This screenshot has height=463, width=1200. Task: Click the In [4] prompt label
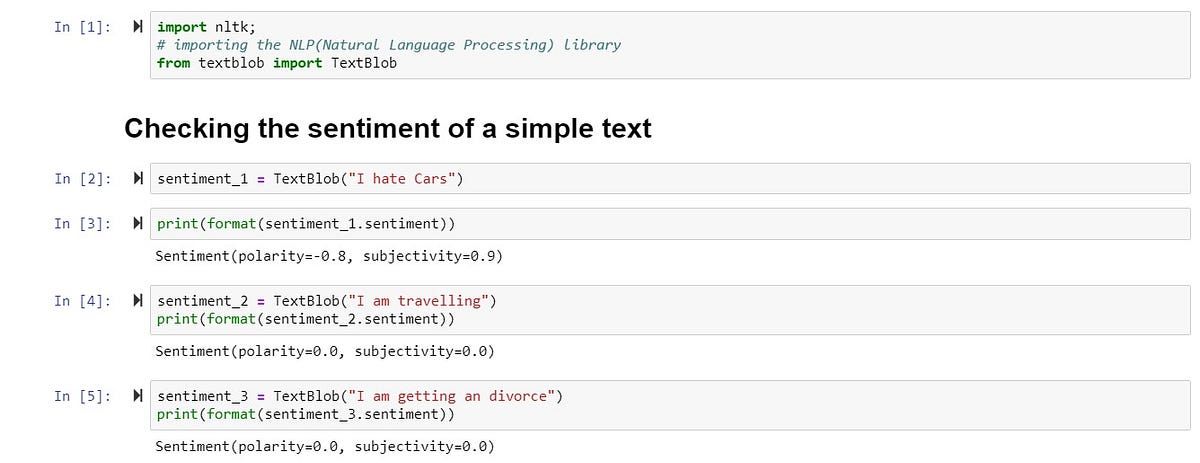[83, 301]
